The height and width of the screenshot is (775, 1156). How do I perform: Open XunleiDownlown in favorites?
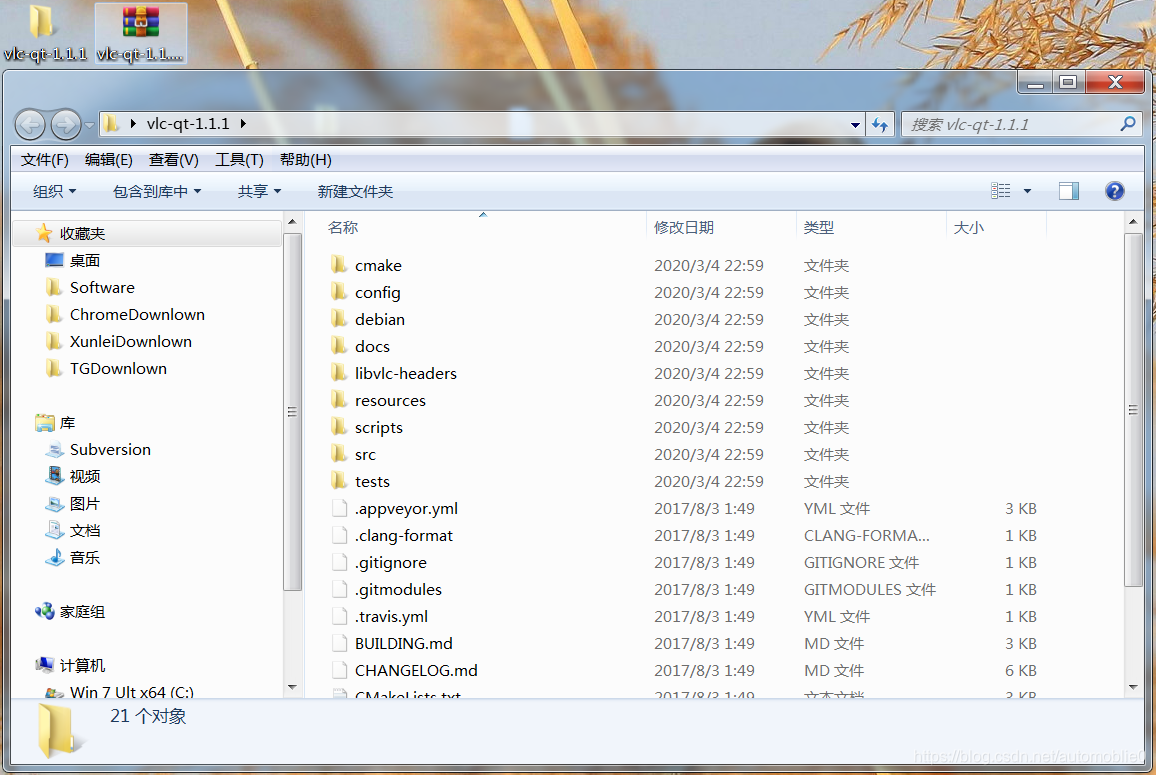click(x=130, y=341)
